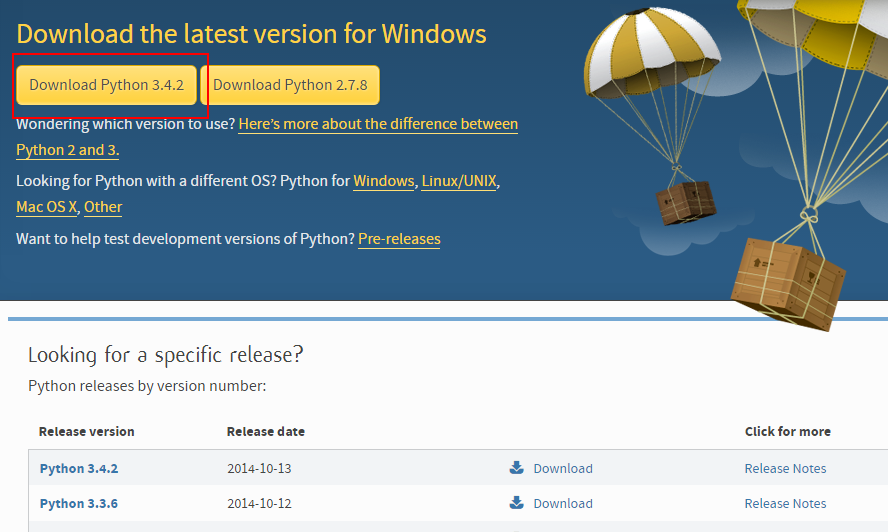The height and width of the screenshot is (532, 888).
Task: Open the Other platforms link
Action: pos(103,207)
